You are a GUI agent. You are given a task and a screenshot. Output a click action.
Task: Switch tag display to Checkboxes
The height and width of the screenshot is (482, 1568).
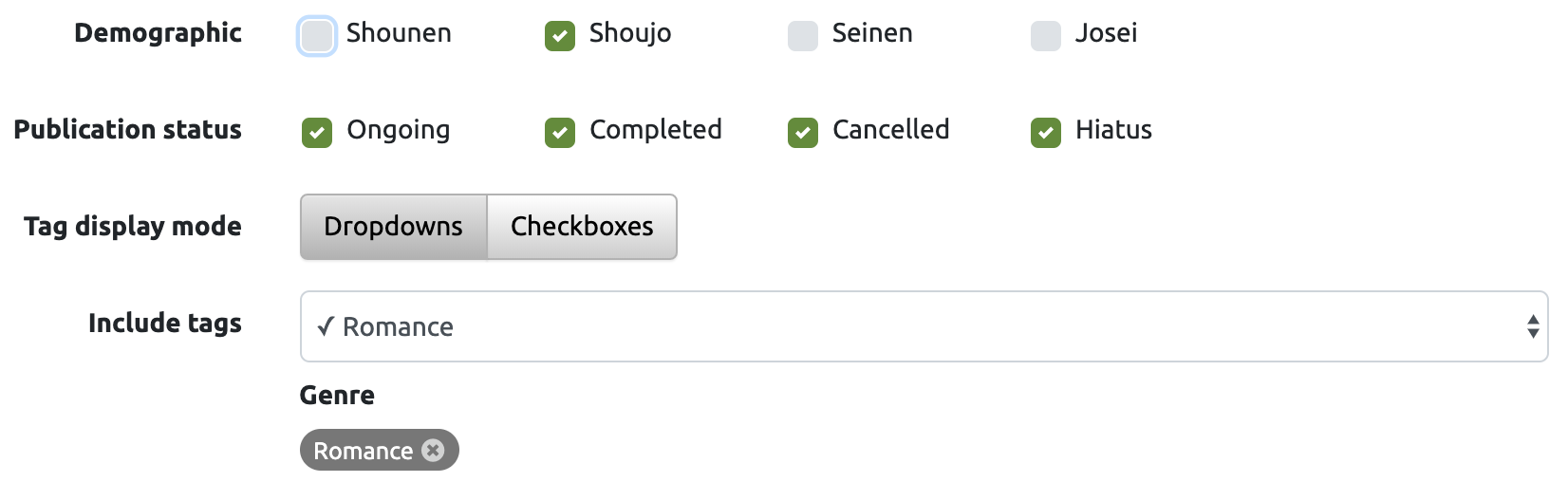[x=582, y=227]
